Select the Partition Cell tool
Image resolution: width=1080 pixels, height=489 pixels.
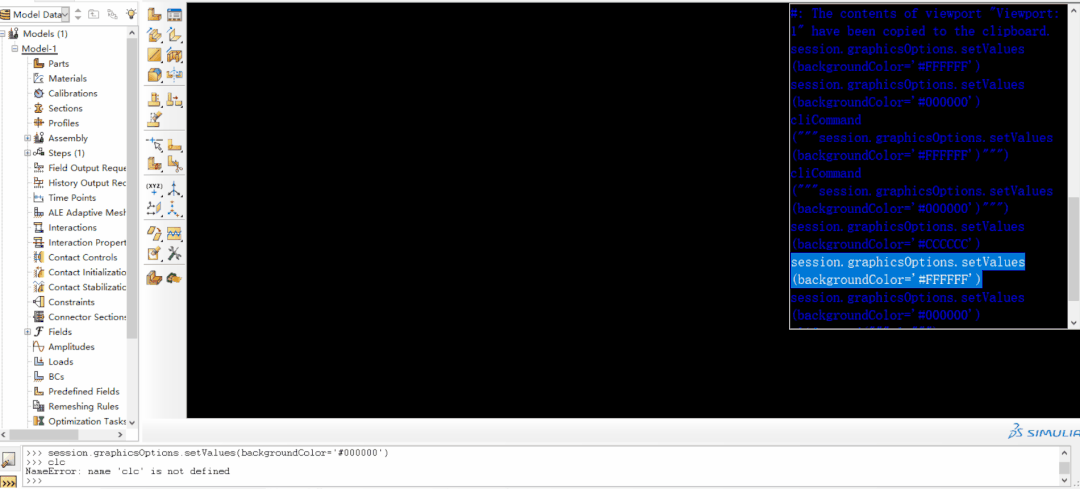155,164
